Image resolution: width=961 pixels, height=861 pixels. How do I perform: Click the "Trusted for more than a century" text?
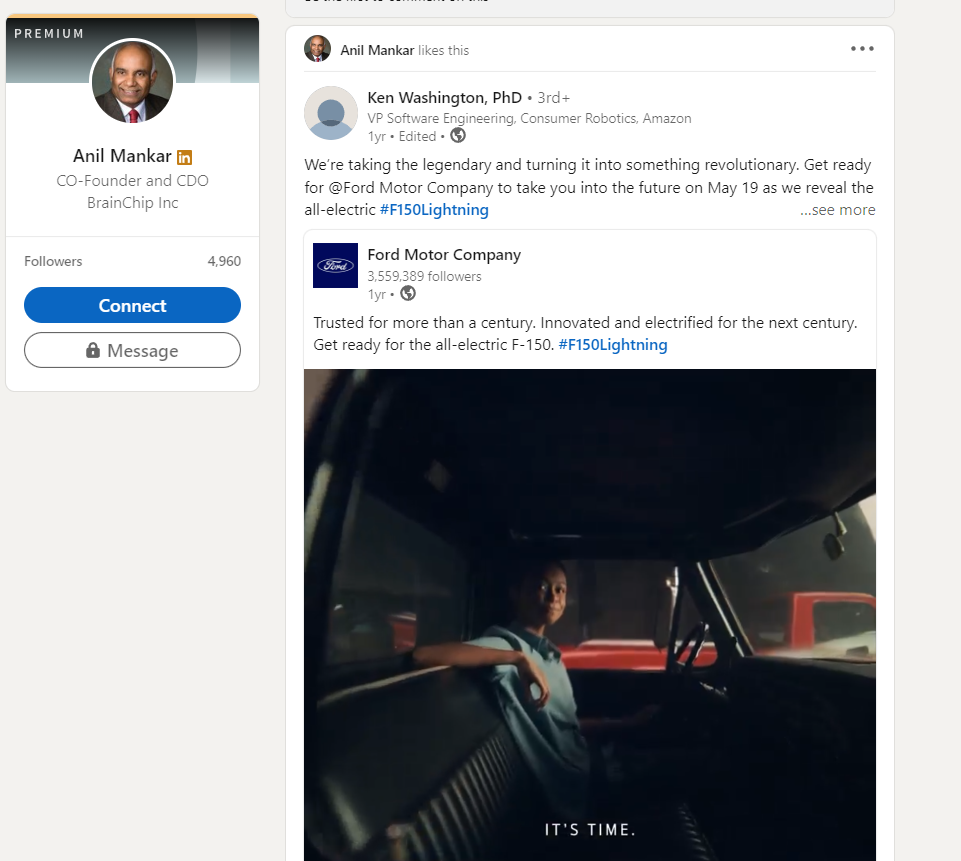422,323
